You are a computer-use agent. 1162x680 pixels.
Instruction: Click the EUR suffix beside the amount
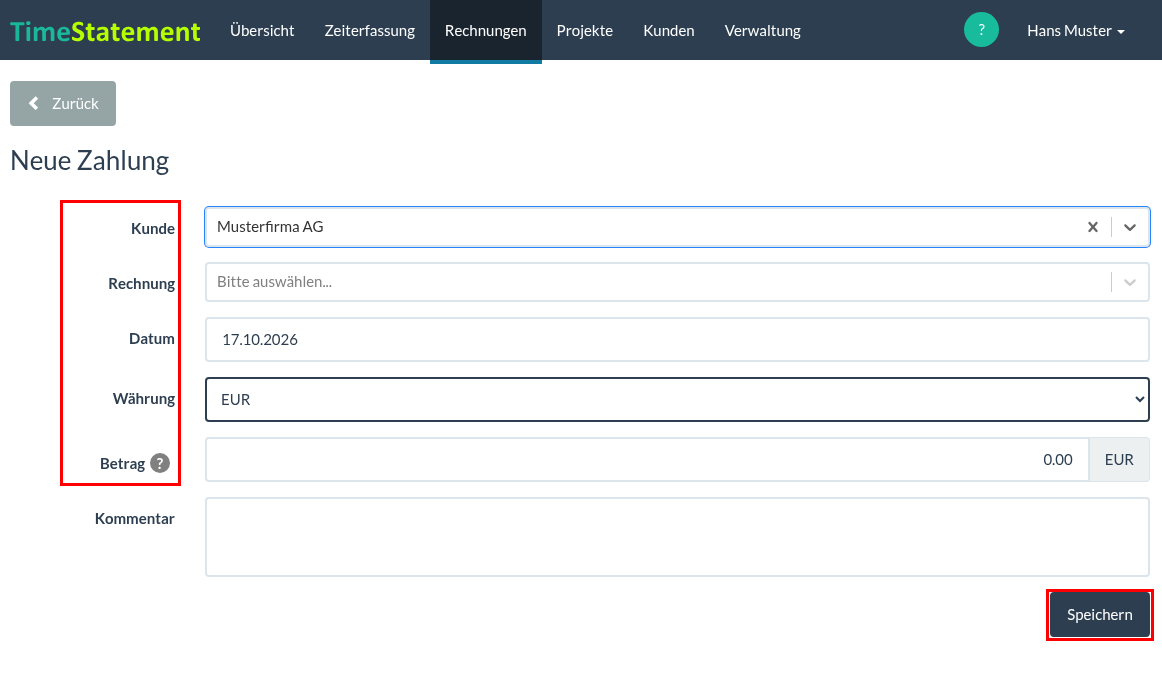tap(1119, 459)
